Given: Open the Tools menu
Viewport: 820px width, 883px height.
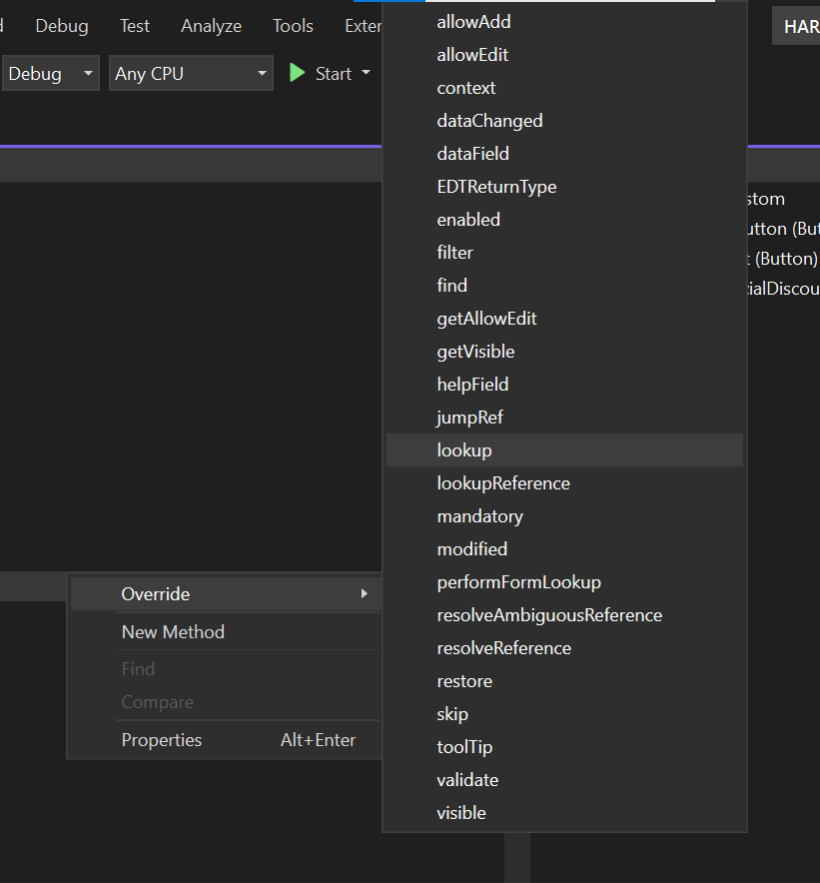Looking at the screenshot, I should [x=292, y=26].
